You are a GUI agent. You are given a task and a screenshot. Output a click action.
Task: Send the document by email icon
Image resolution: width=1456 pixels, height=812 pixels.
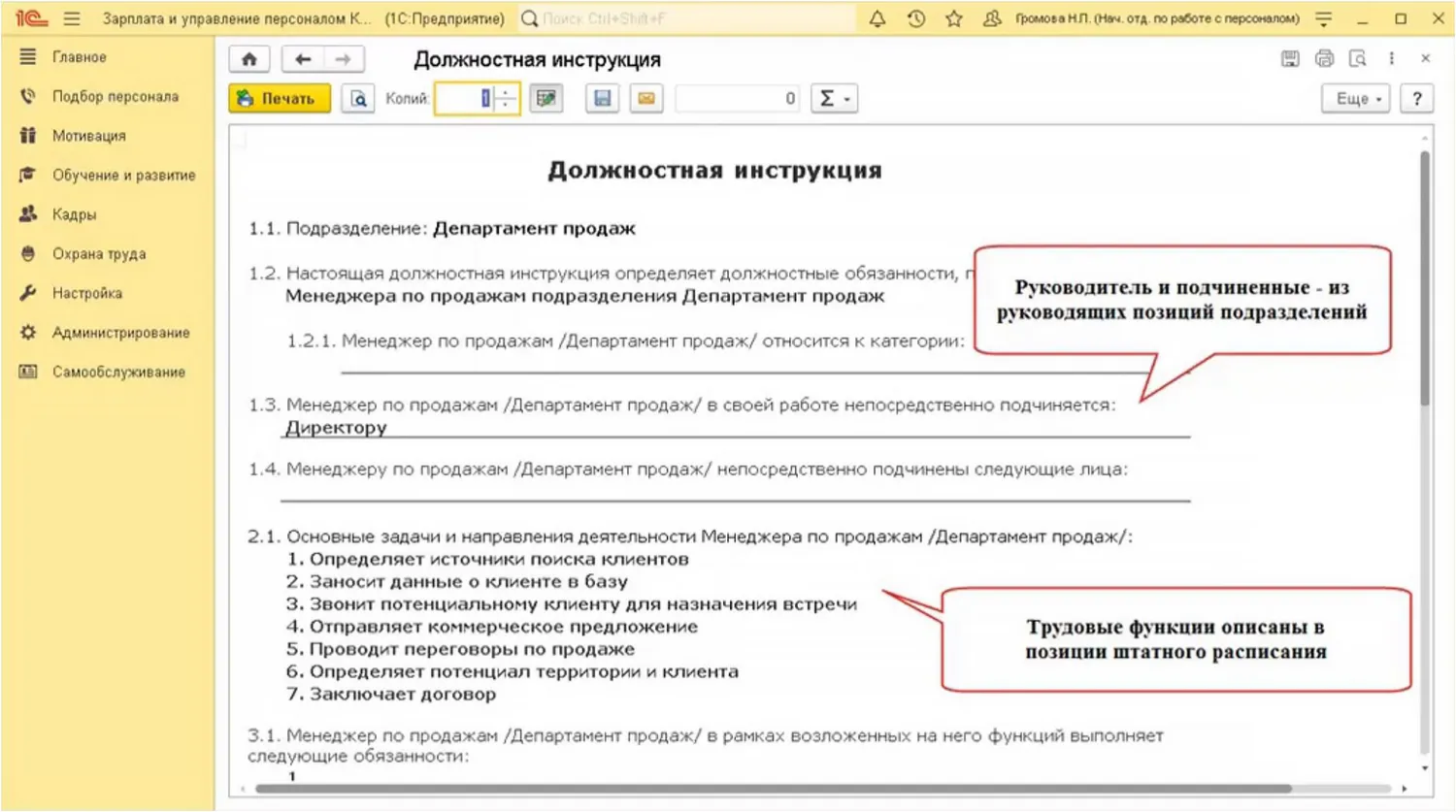point(646,98)
